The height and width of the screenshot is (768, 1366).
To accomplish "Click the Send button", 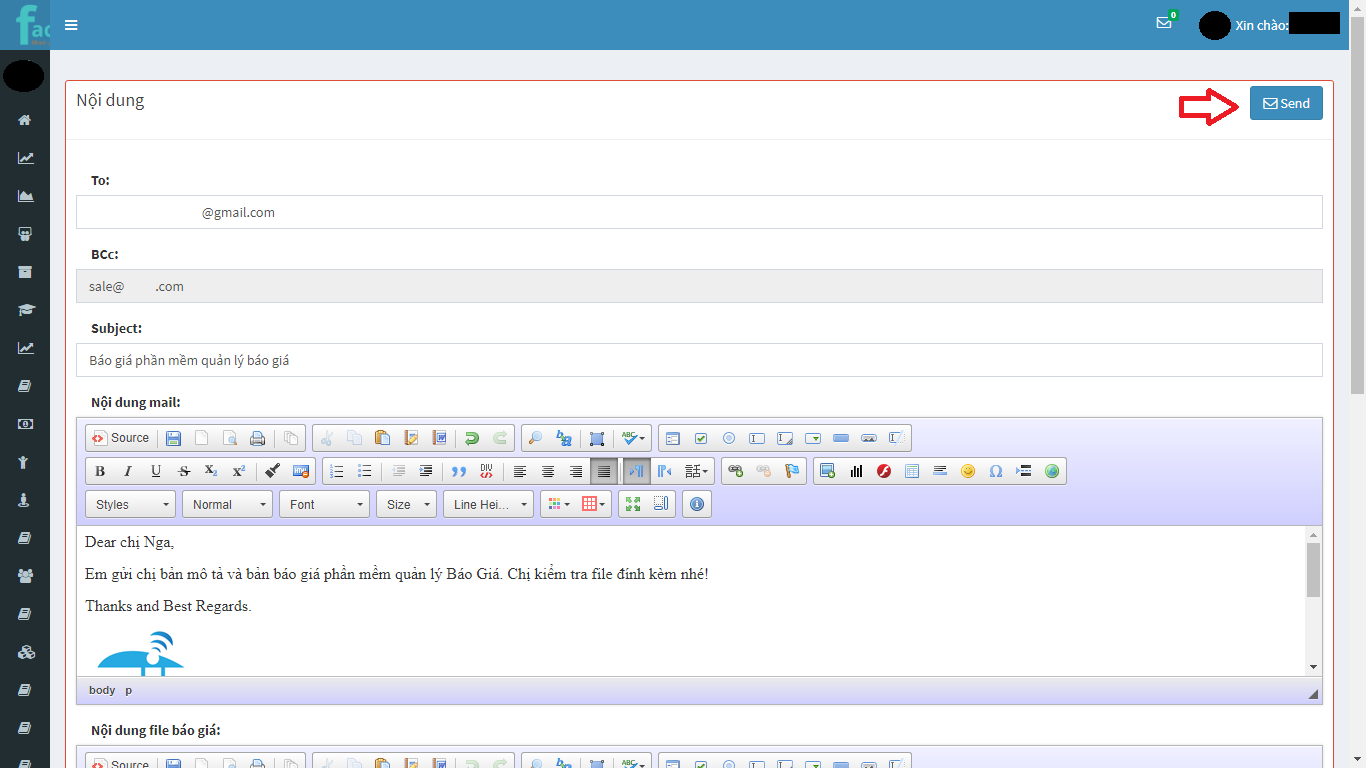I will tap(1286, 103).
